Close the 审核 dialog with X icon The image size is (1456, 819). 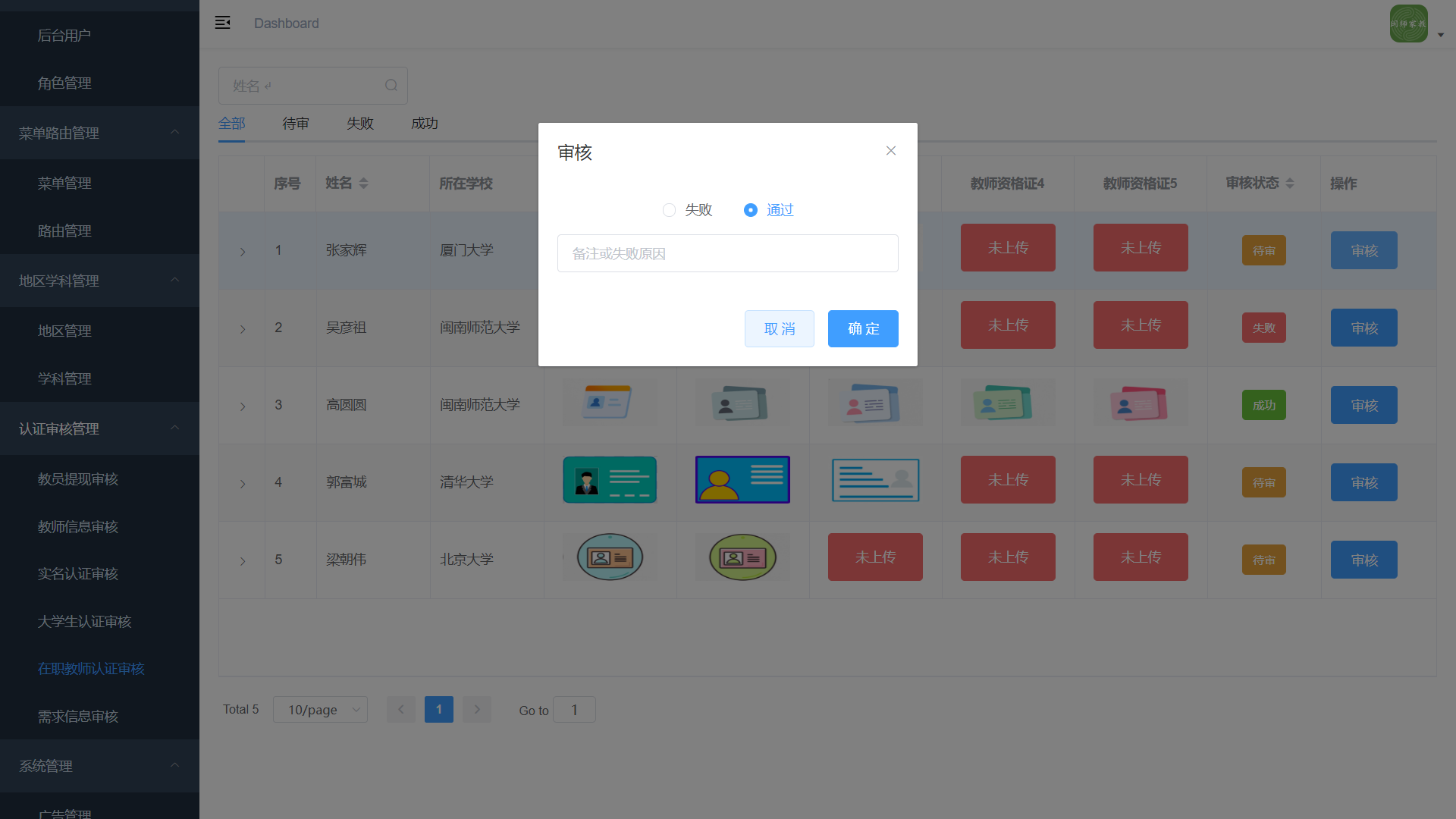[891, 151]
